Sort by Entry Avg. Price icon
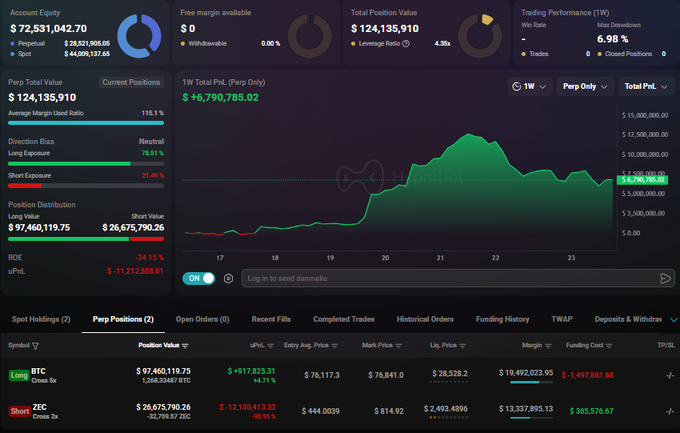Screen dimensions: 680x433 click(x=334, y=346)
